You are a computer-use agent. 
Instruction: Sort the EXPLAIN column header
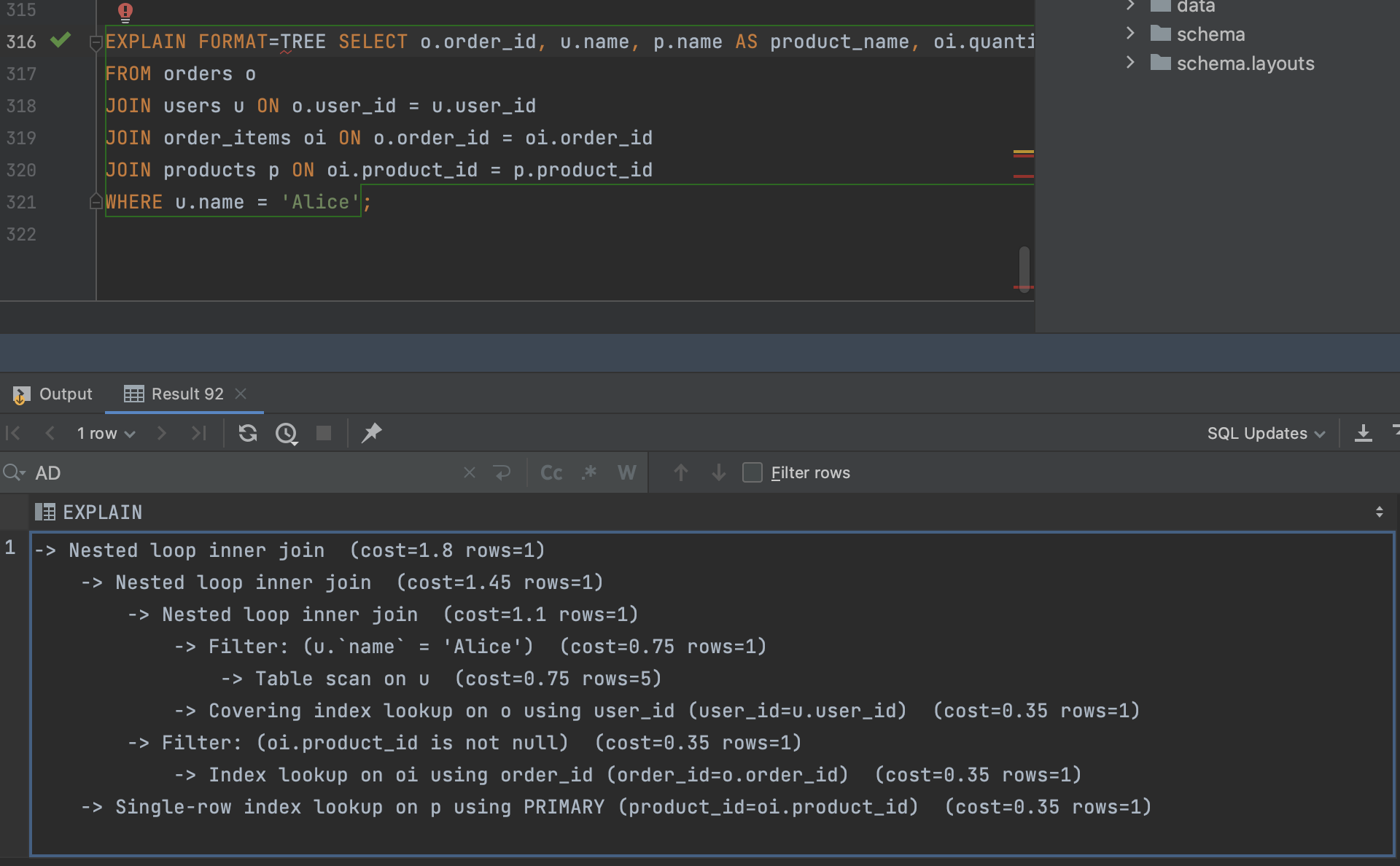(1379, 512)
